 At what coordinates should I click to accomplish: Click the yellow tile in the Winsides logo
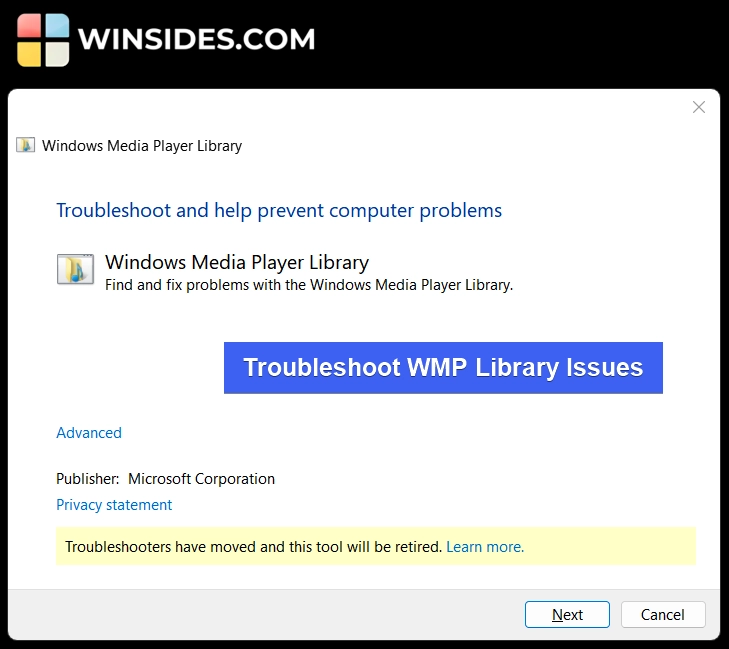29,54
